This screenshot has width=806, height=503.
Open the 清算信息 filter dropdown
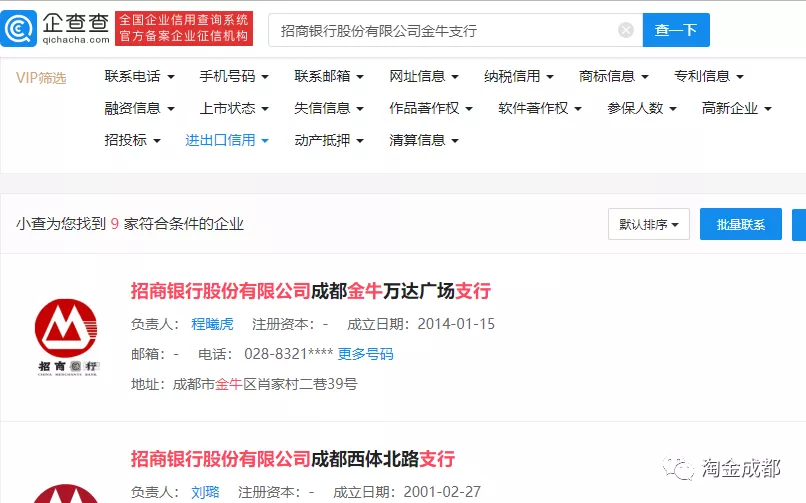pyautogui.click(x=424, y=140)
